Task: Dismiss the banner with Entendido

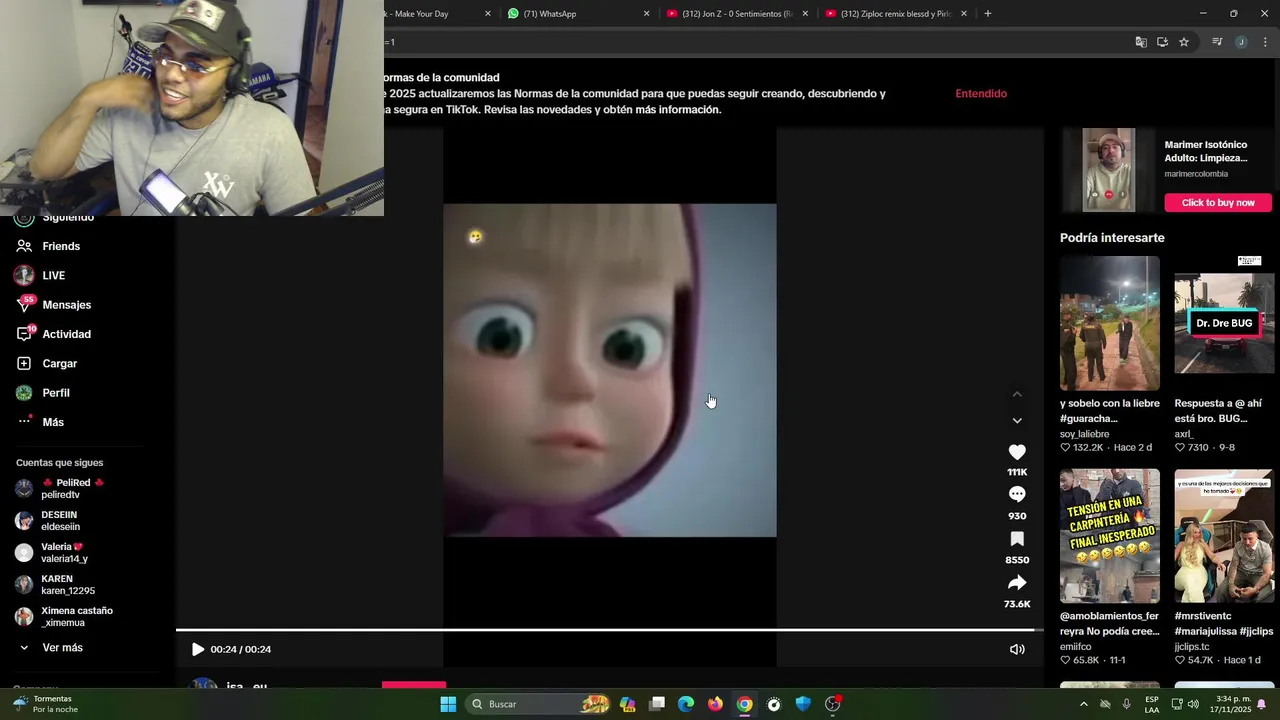Action: coord(981,93)
